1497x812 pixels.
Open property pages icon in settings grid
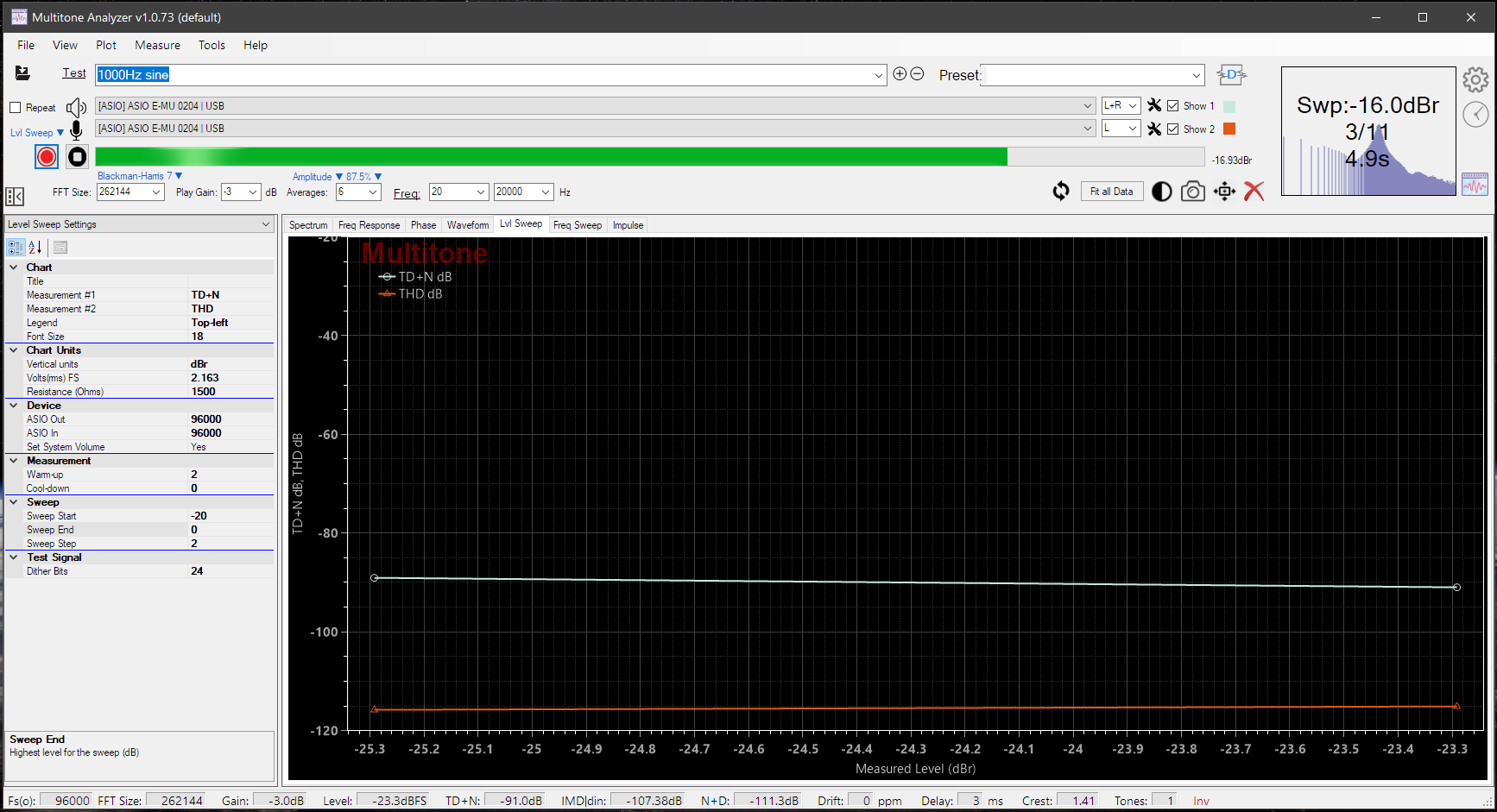(60, 248)
